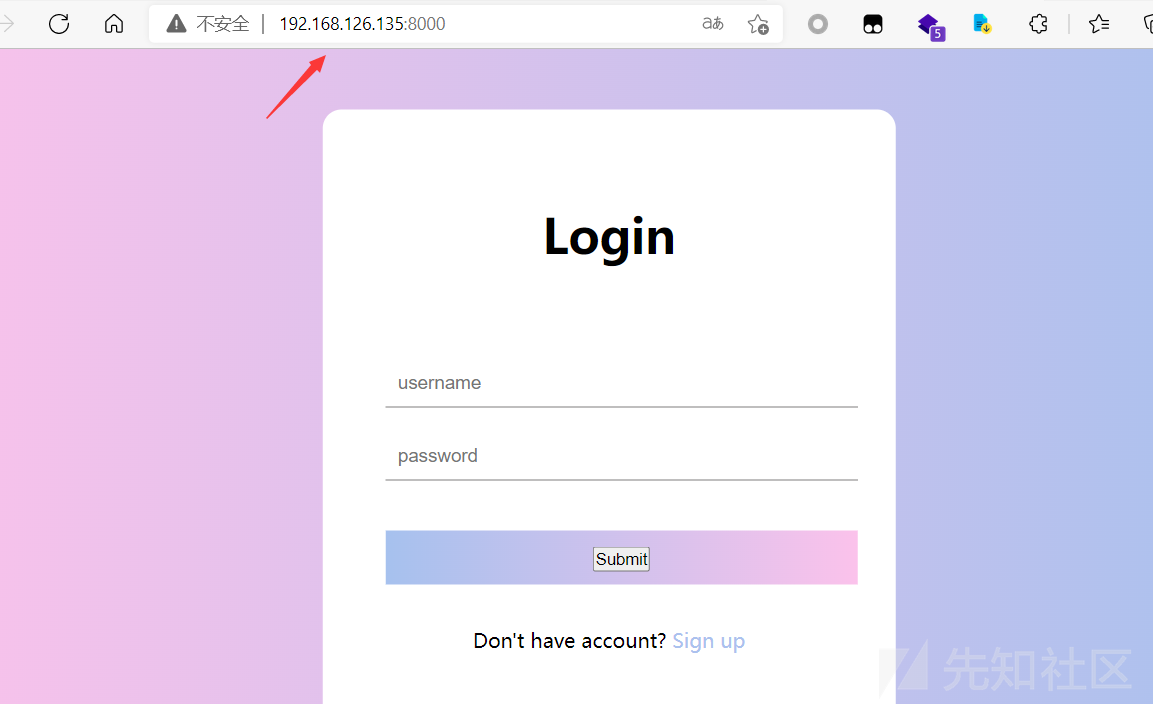
Task: Focus the password input field
Action: tap(621, 456)
